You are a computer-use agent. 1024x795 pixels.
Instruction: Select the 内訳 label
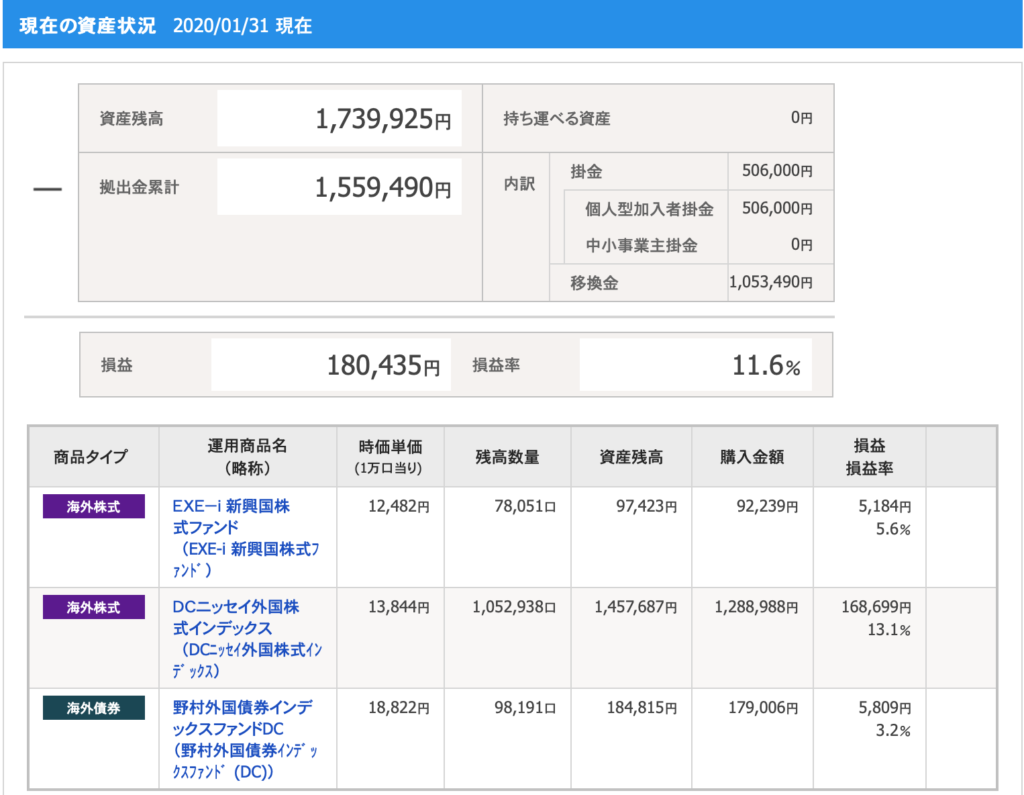click(519, 184)
